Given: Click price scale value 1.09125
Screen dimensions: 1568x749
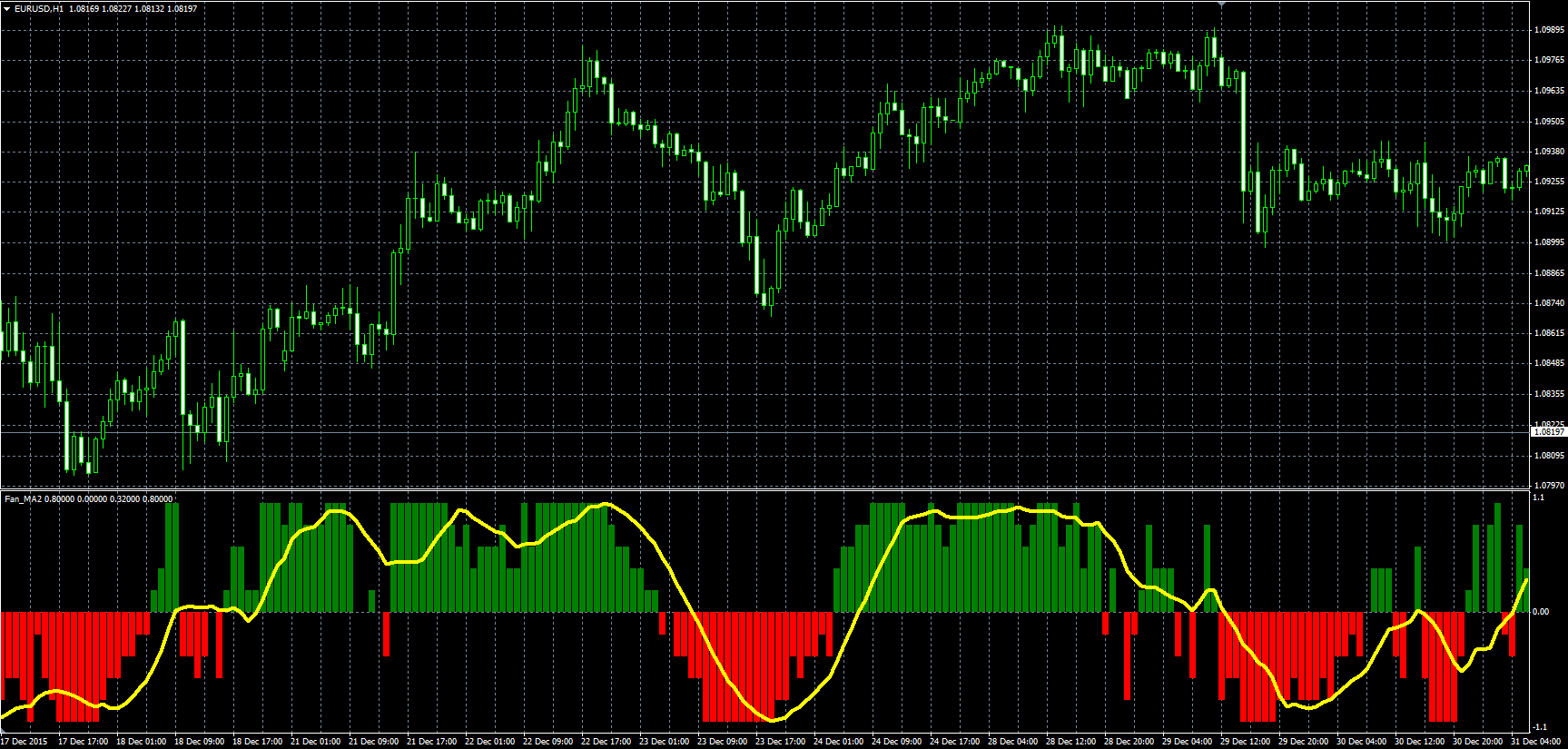Looking at the screenshot, I should click(1550, 212).
